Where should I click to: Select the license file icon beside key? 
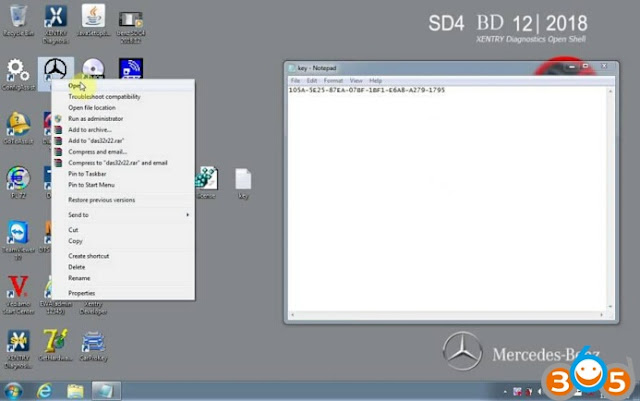[x=206, y=183]
